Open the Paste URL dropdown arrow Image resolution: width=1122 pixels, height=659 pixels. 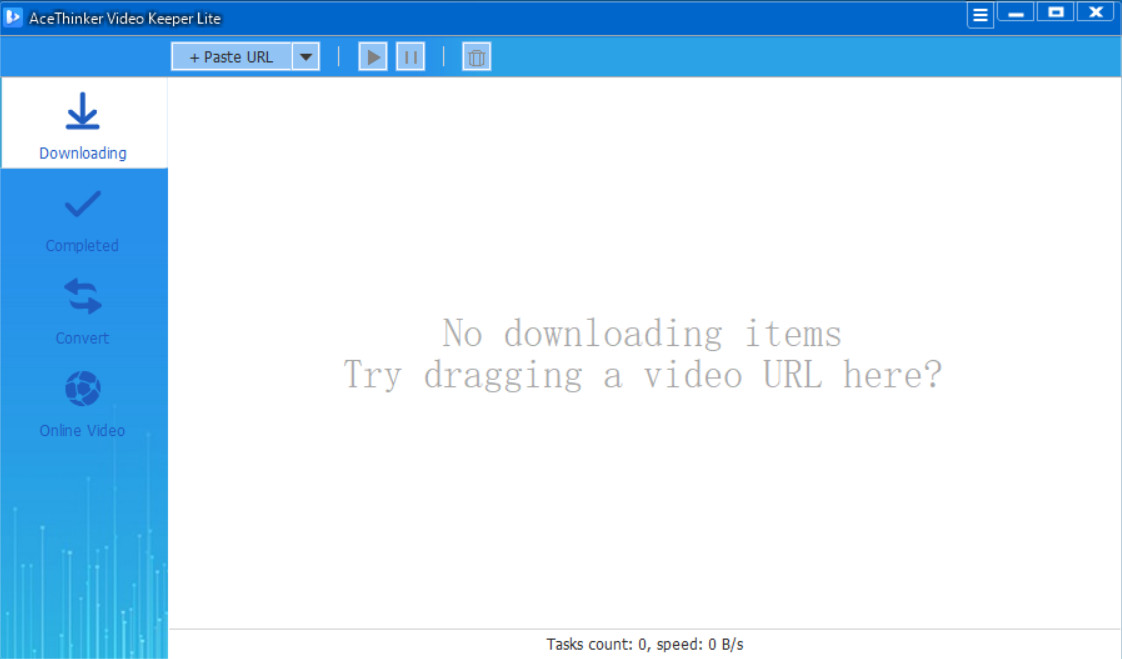point(306,57)
